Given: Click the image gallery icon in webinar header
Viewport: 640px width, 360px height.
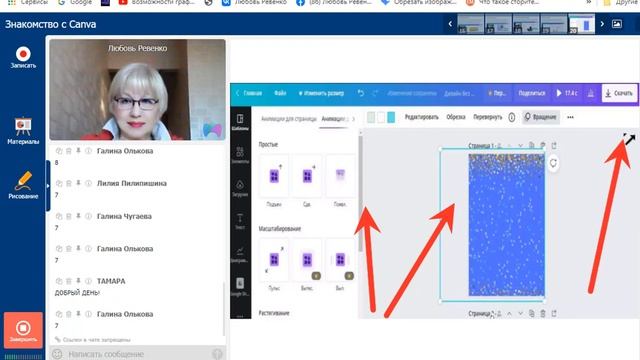Looking at the screenshot, I should (617, 24).
